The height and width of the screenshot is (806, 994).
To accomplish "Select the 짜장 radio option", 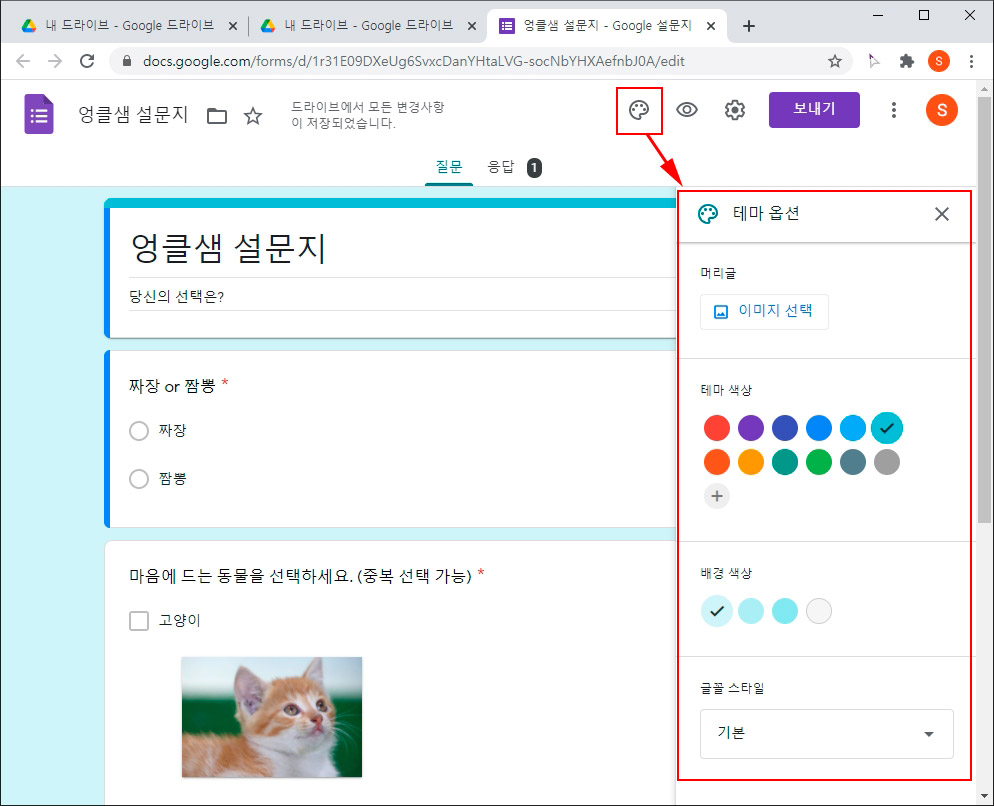I will [x=138, y=431].
